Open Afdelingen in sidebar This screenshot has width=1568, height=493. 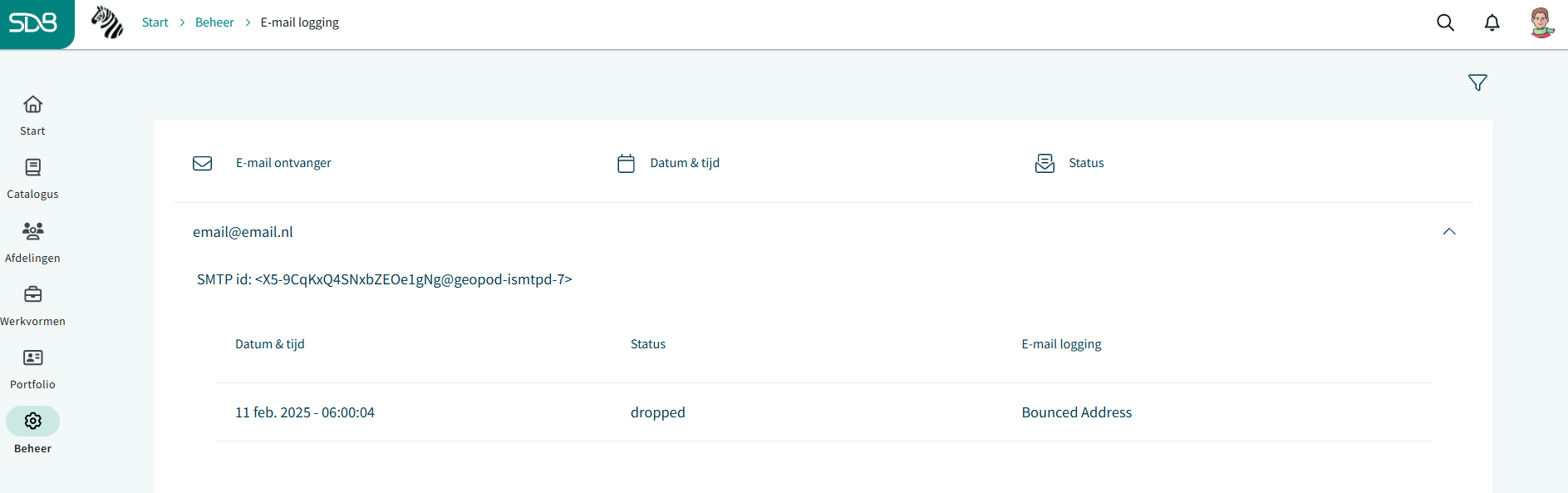(32, 242)
